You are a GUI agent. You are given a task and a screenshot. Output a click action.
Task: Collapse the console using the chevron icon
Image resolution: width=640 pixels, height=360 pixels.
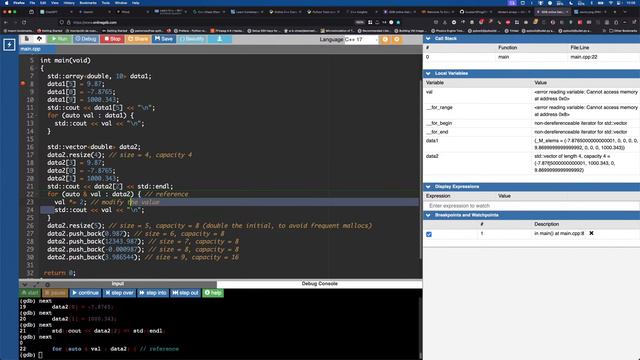point(25,284)
